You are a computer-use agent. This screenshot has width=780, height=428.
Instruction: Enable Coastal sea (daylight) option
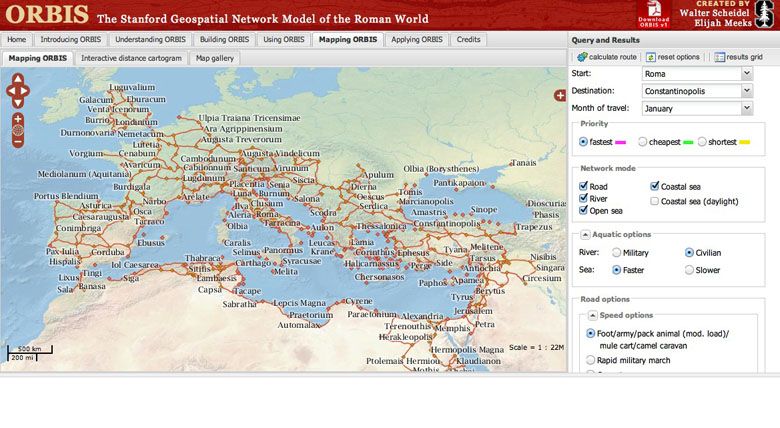point(654,201)
